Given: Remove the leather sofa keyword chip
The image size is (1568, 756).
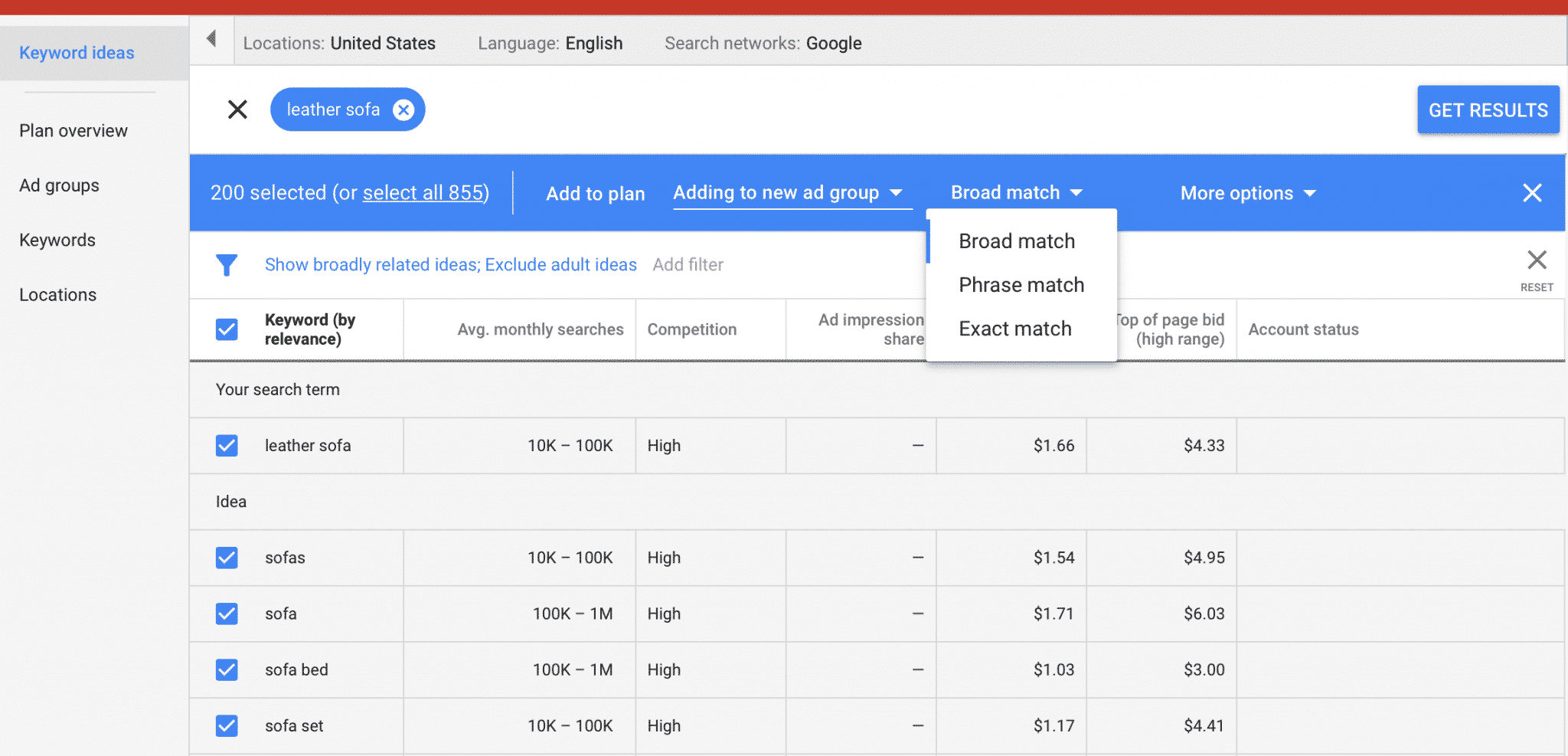Looking at the screenshot, I should pos(403,110).
